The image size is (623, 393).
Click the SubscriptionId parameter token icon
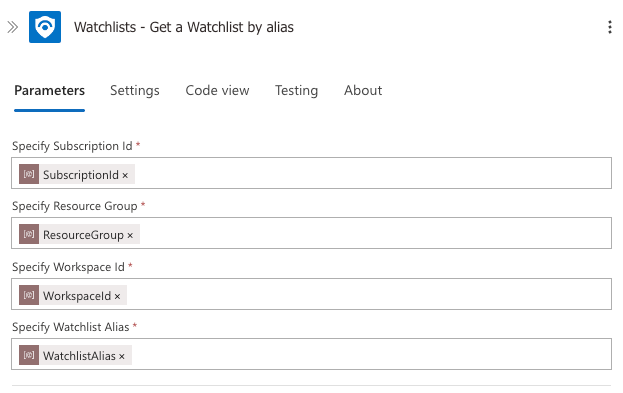tap(29, 174)
